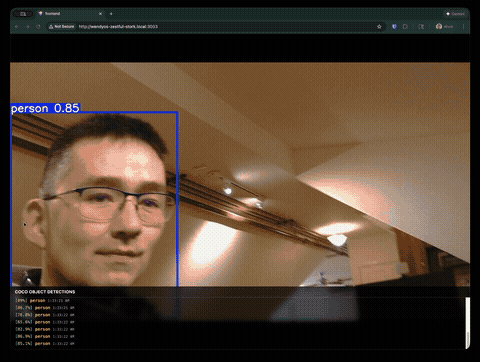Click the person 0.85 detection label
480x362 pixels.
coord(46,108)
